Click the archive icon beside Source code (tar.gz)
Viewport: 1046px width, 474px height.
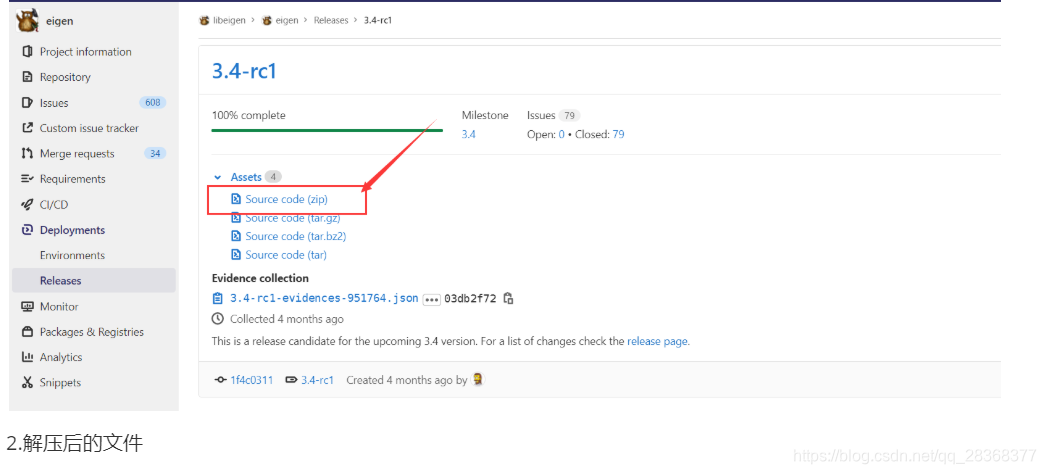coord(235,218)
